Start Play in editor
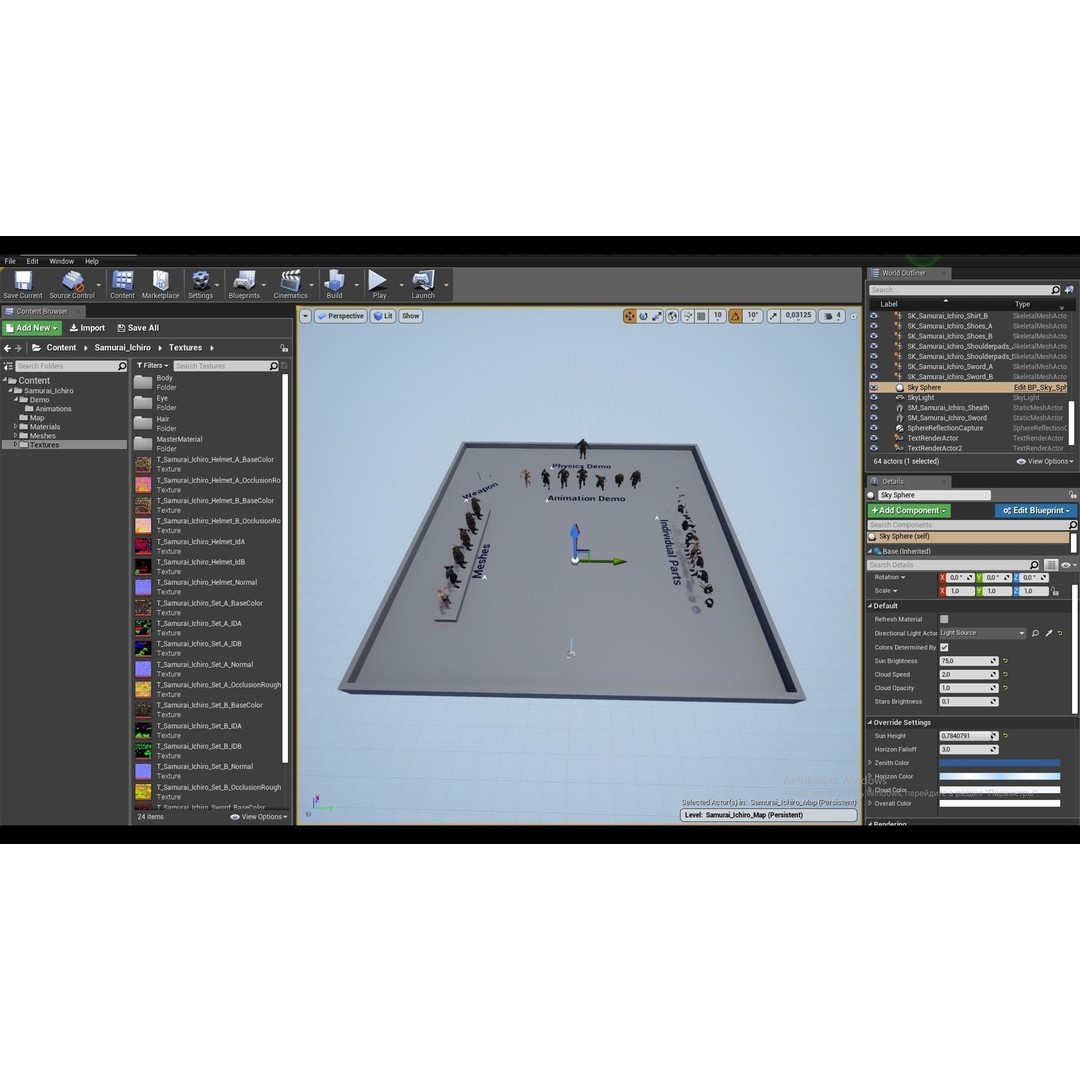 (379, 284)
